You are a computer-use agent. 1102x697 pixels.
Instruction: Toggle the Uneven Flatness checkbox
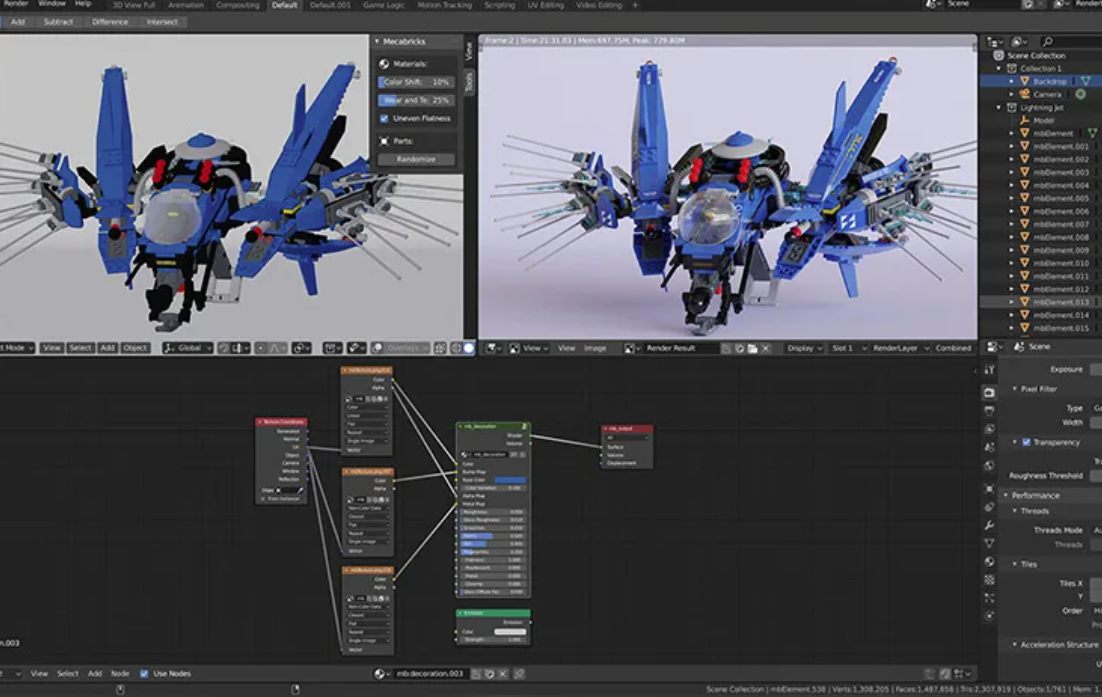[384, 119]
